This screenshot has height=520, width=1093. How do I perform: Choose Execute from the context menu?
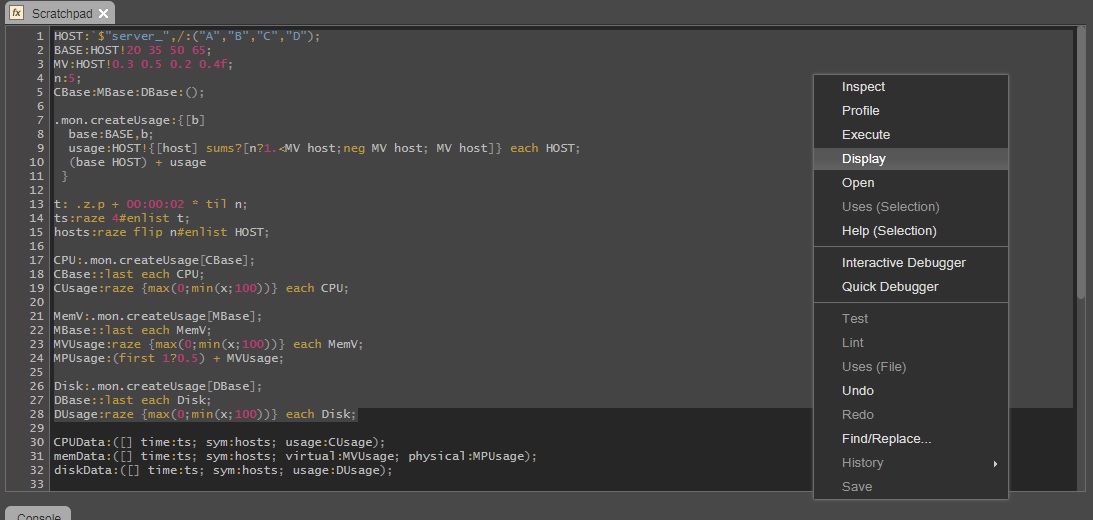click(910, 135)
